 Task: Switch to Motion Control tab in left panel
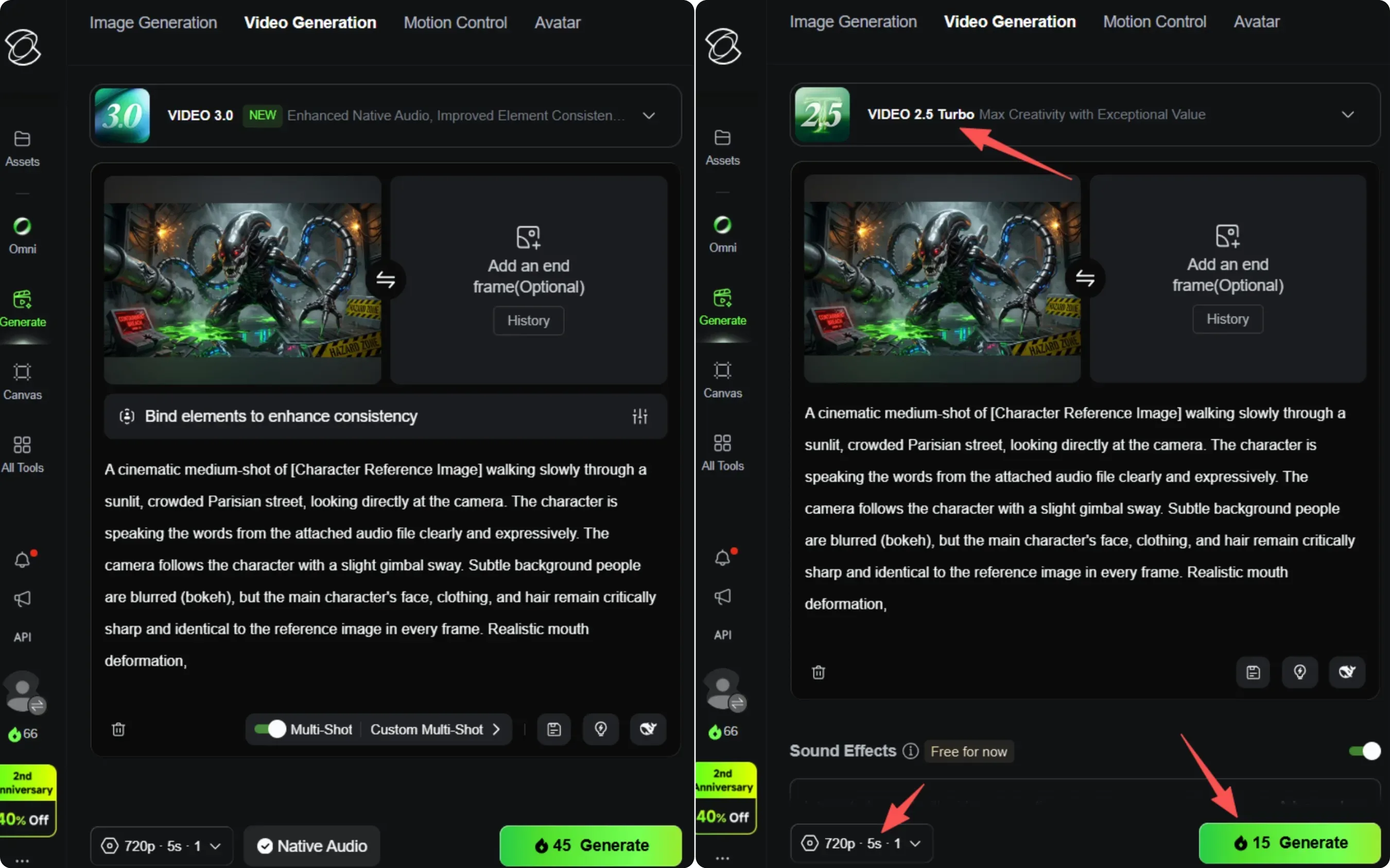pyautogui.click(x=456, y=23)
